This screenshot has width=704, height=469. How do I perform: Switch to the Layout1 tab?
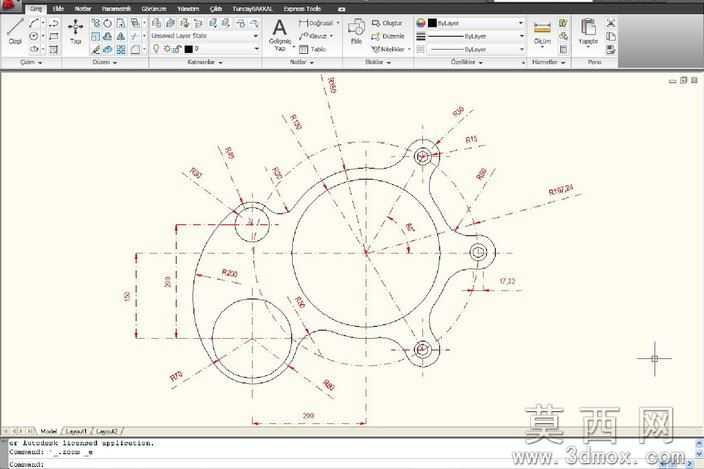[75, 431]
